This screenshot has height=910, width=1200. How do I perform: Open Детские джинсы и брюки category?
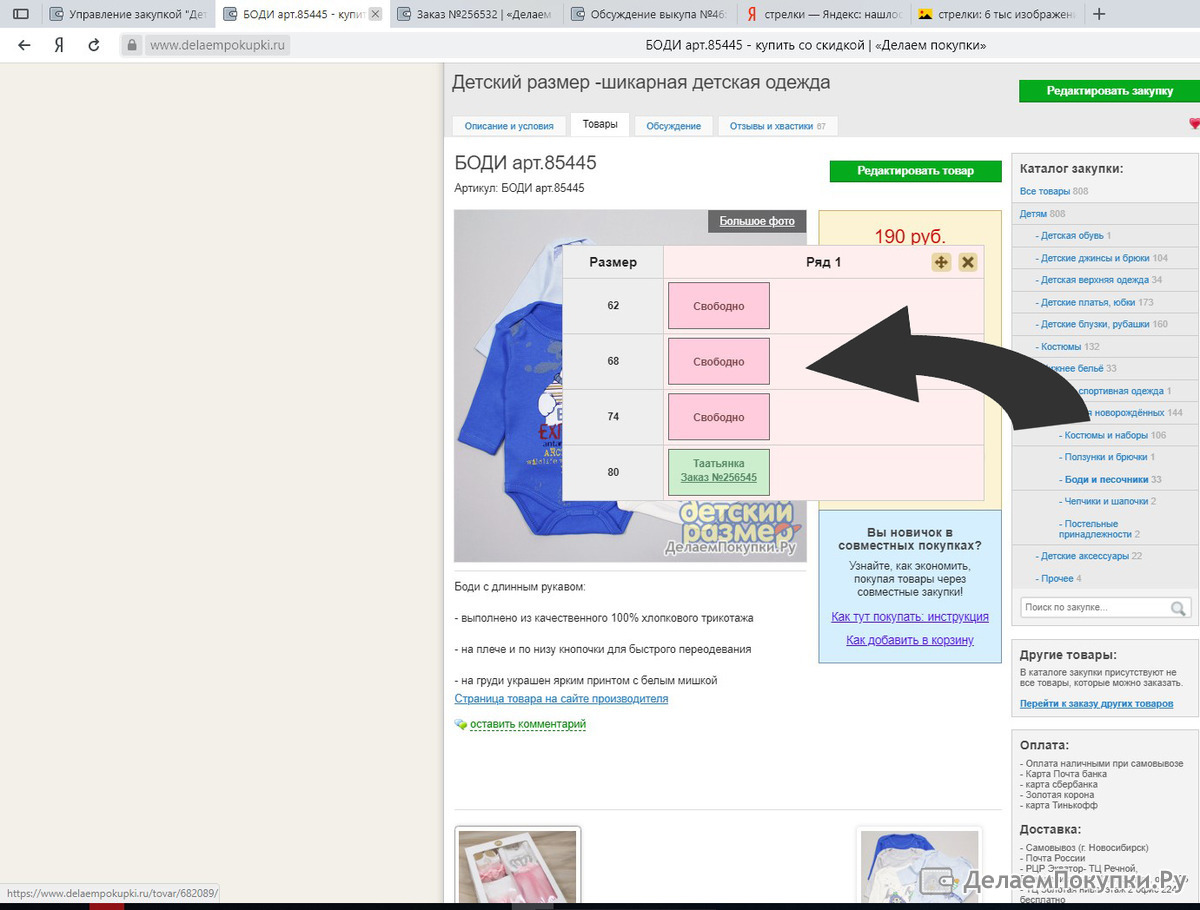coord(1095,258)
